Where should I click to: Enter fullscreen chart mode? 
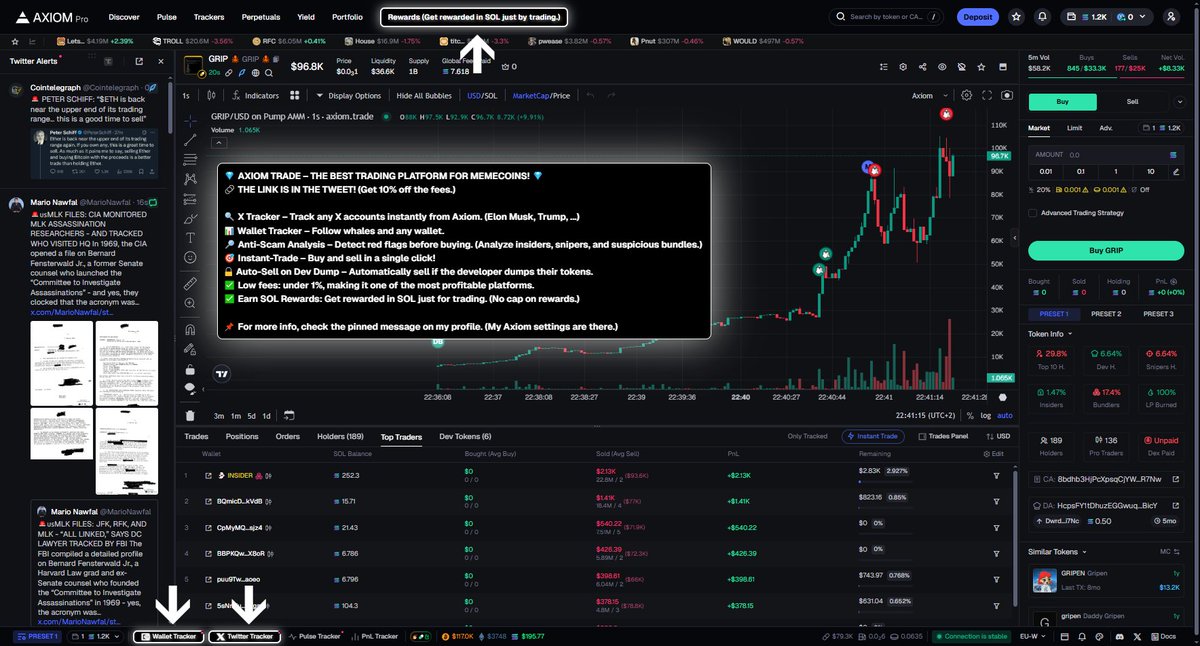(x=986, y=96)
